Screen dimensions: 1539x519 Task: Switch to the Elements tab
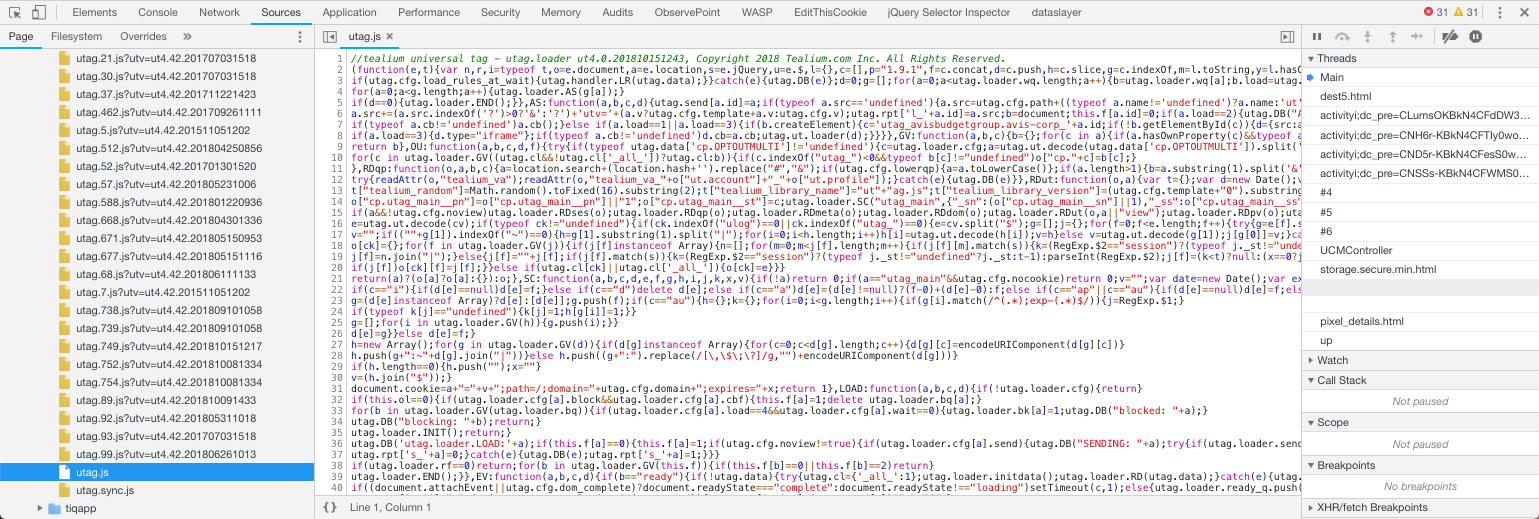pos(95,12)
